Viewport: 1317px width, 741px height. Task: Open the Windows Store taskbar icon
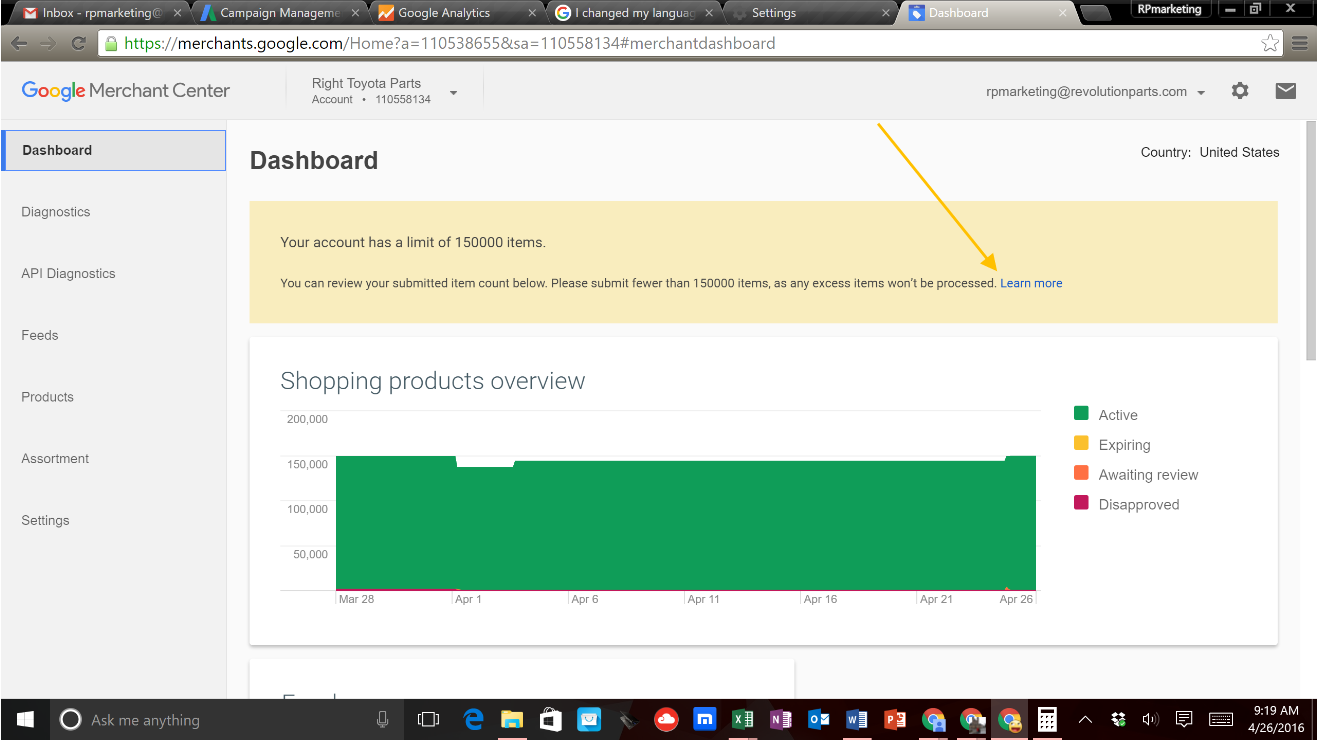[x=550, y=720]
